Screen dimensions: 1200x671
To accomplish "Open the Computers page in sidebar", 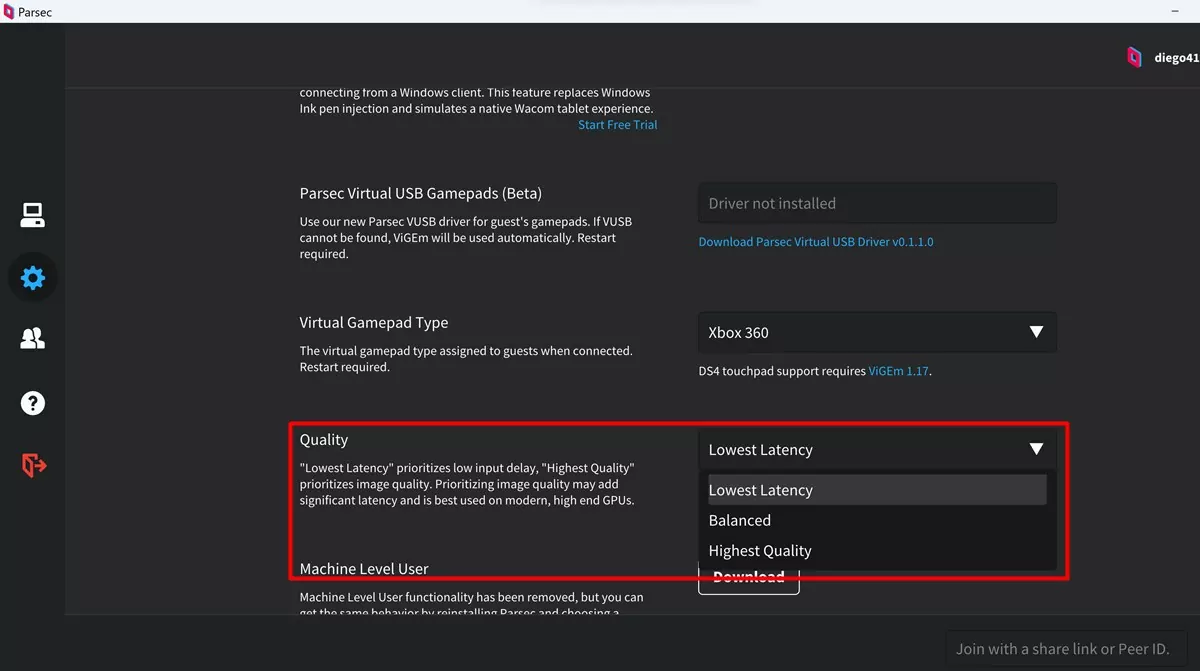I will pos(32,215).
